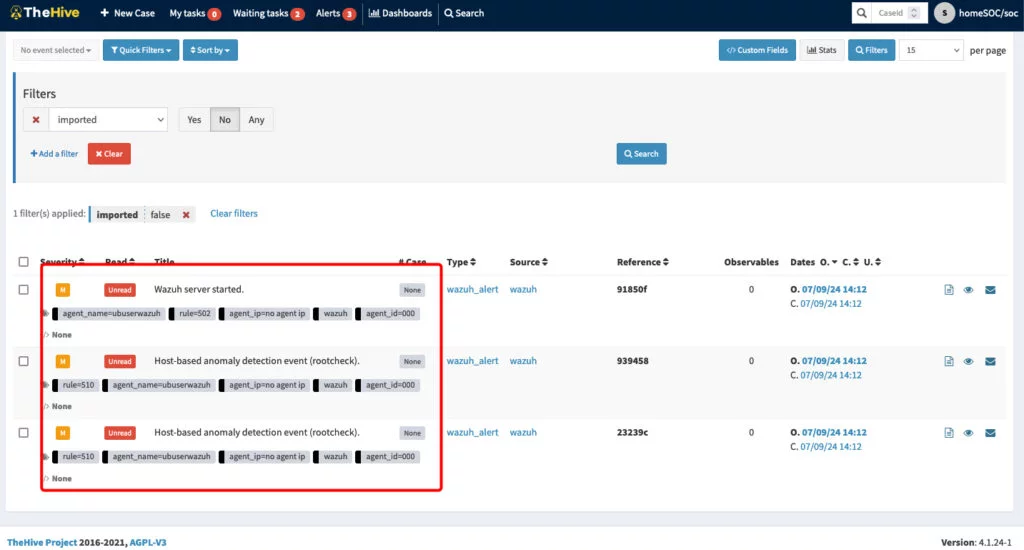The image size is (1024, 550).
Task: Click the 'Clear filters' link
Action: tap(233, 214)
